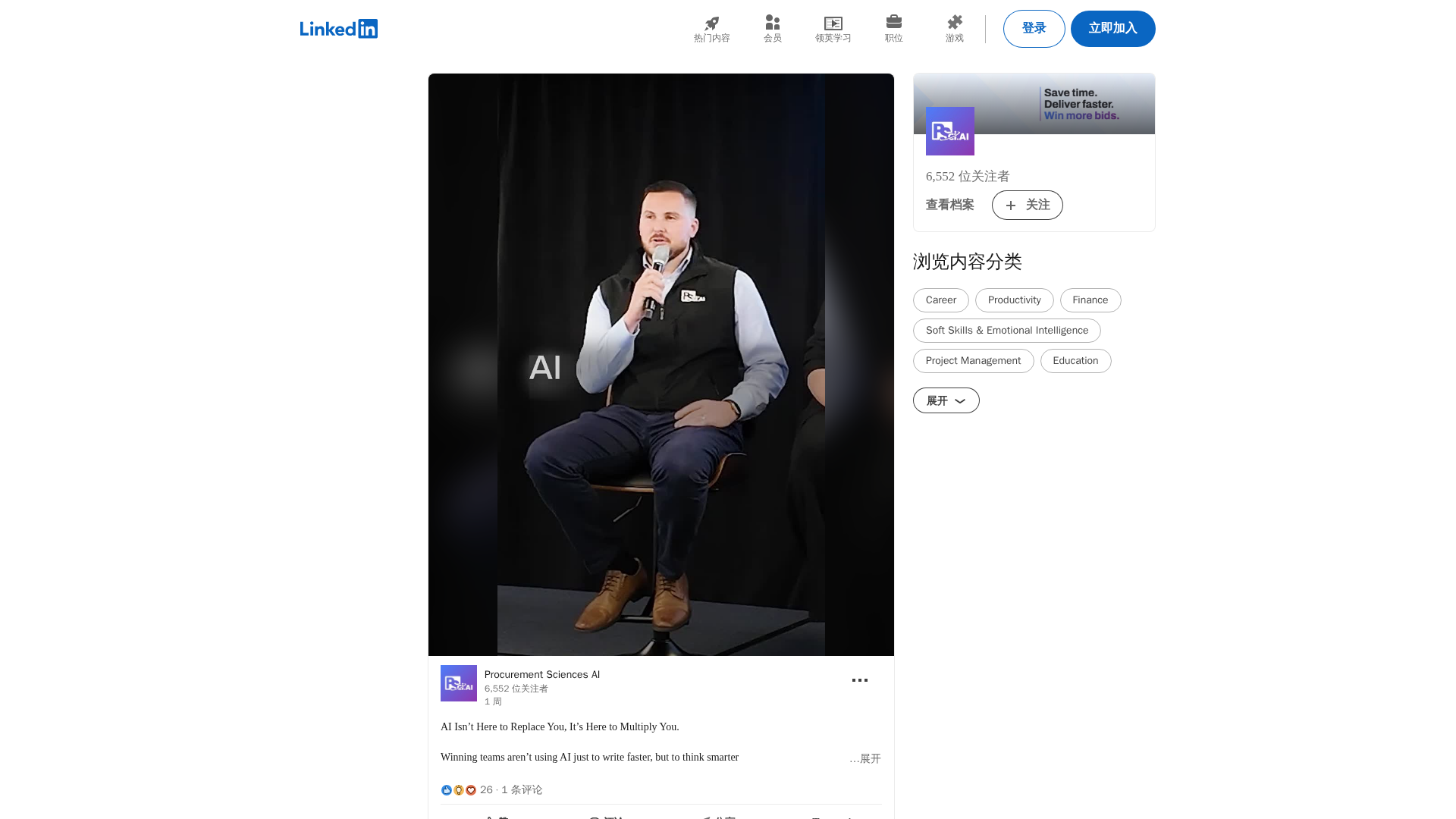
Task: Click the 立即加入 join button
Action: tap(1112, 29)
